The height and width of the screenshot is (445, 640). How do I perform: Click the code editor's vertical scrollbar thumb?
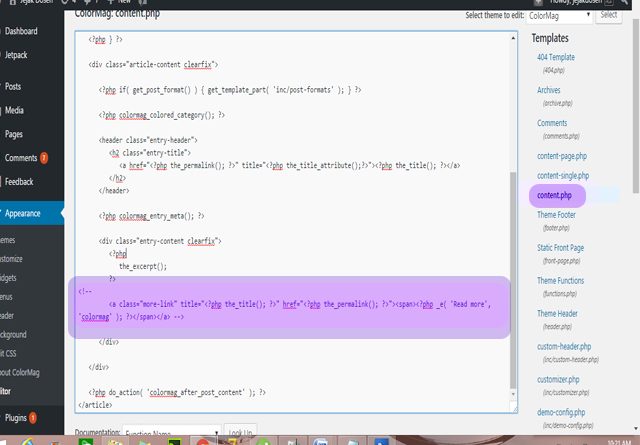pos(513,280)
